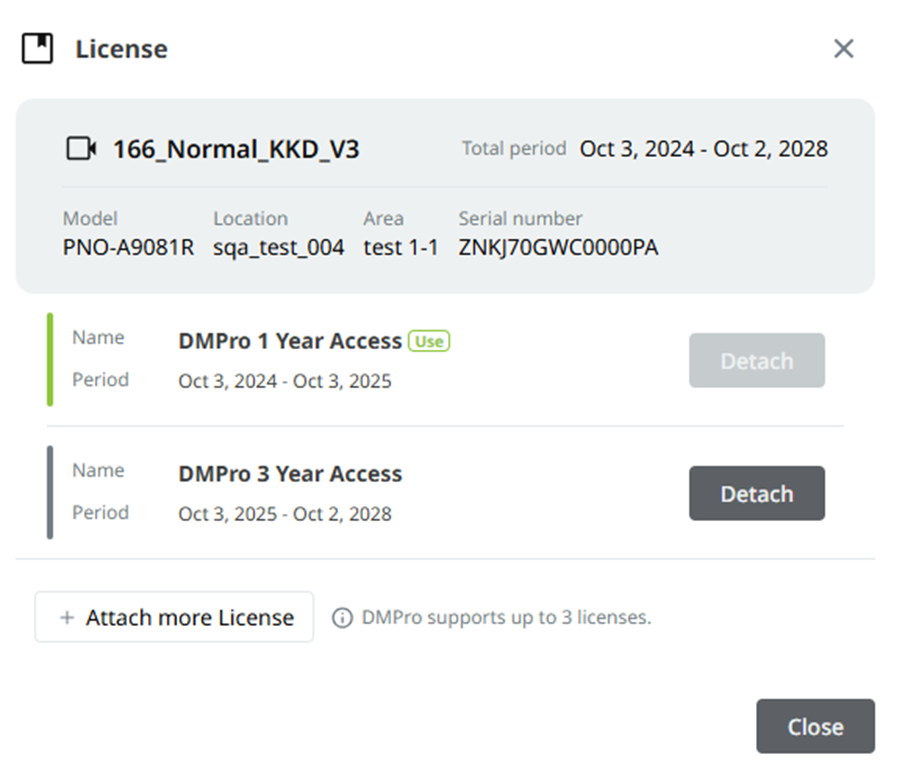This screenshot has height=777, width=908.
Task: Open Attach more License
Action: 174,617
